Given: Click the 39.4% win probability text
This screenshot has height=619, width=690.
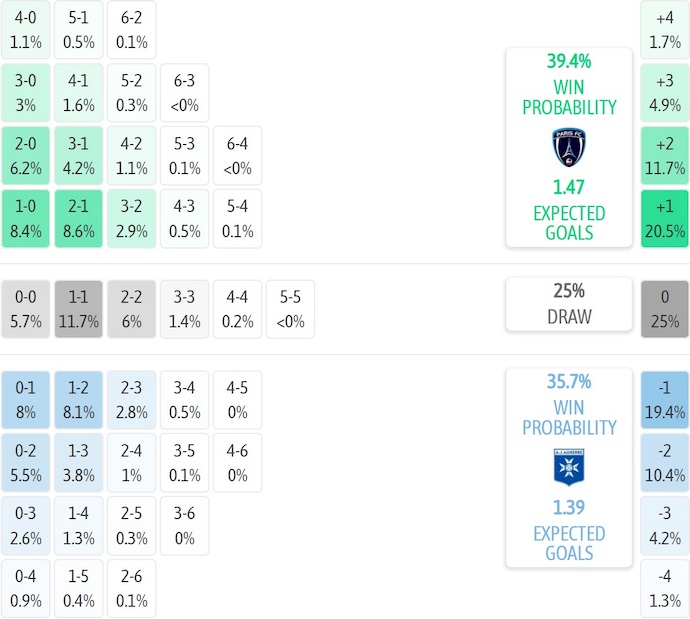Looking at the screenshot, I should click(569, 61).
